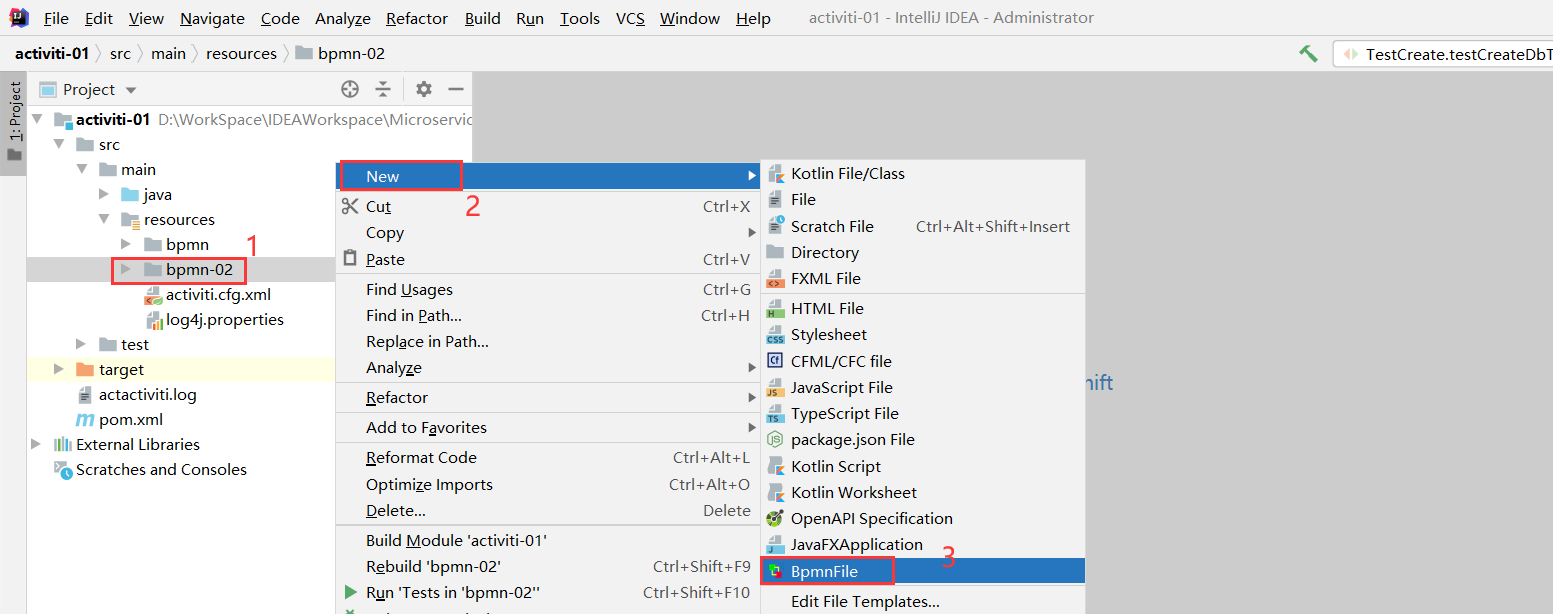Choose Kotlin Script in New submenu
This screenshot has width=1553, height=614.
click(923, 466)
